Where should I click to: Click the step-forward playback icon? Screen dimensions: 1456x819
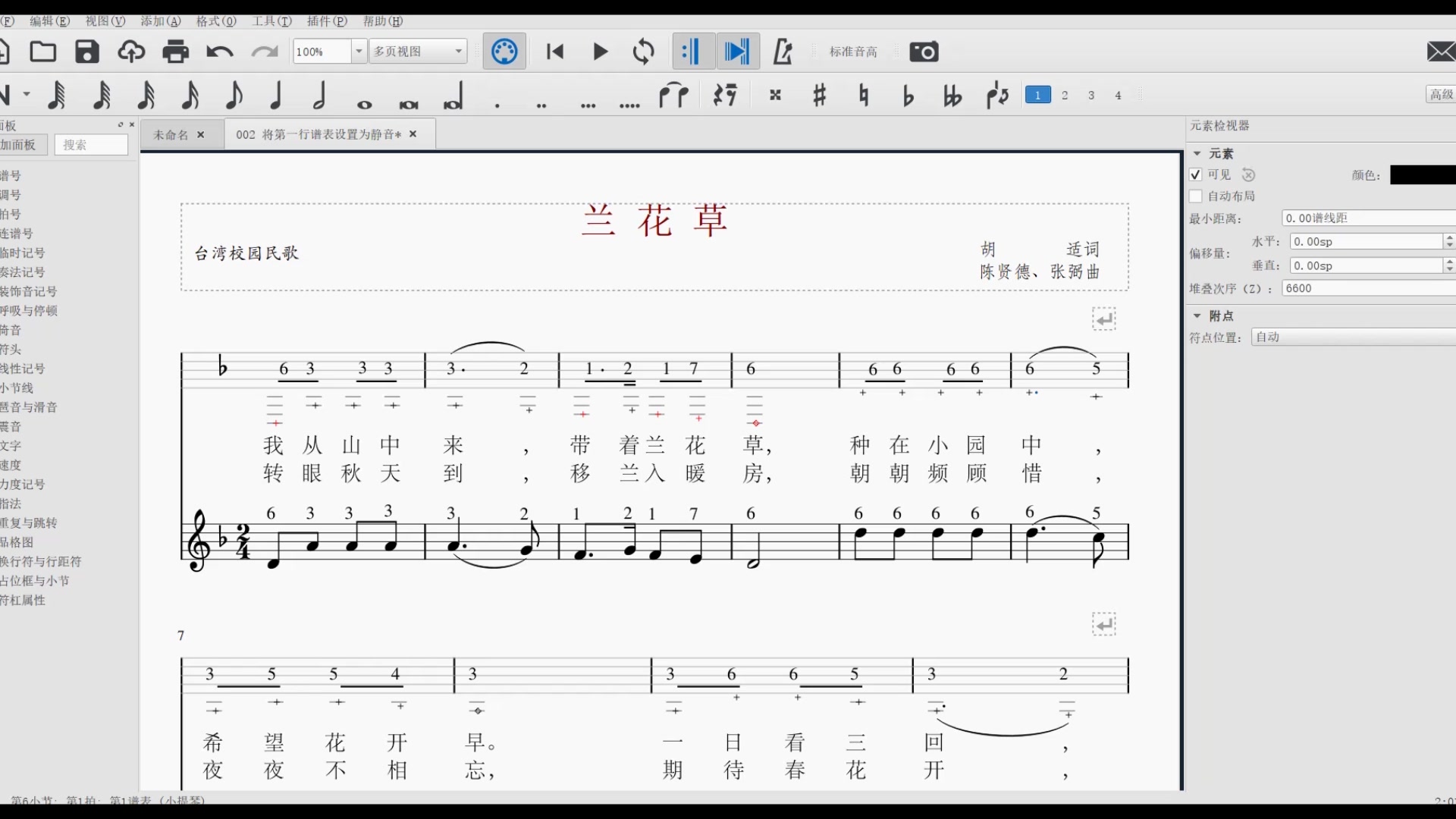pos(736,52)
